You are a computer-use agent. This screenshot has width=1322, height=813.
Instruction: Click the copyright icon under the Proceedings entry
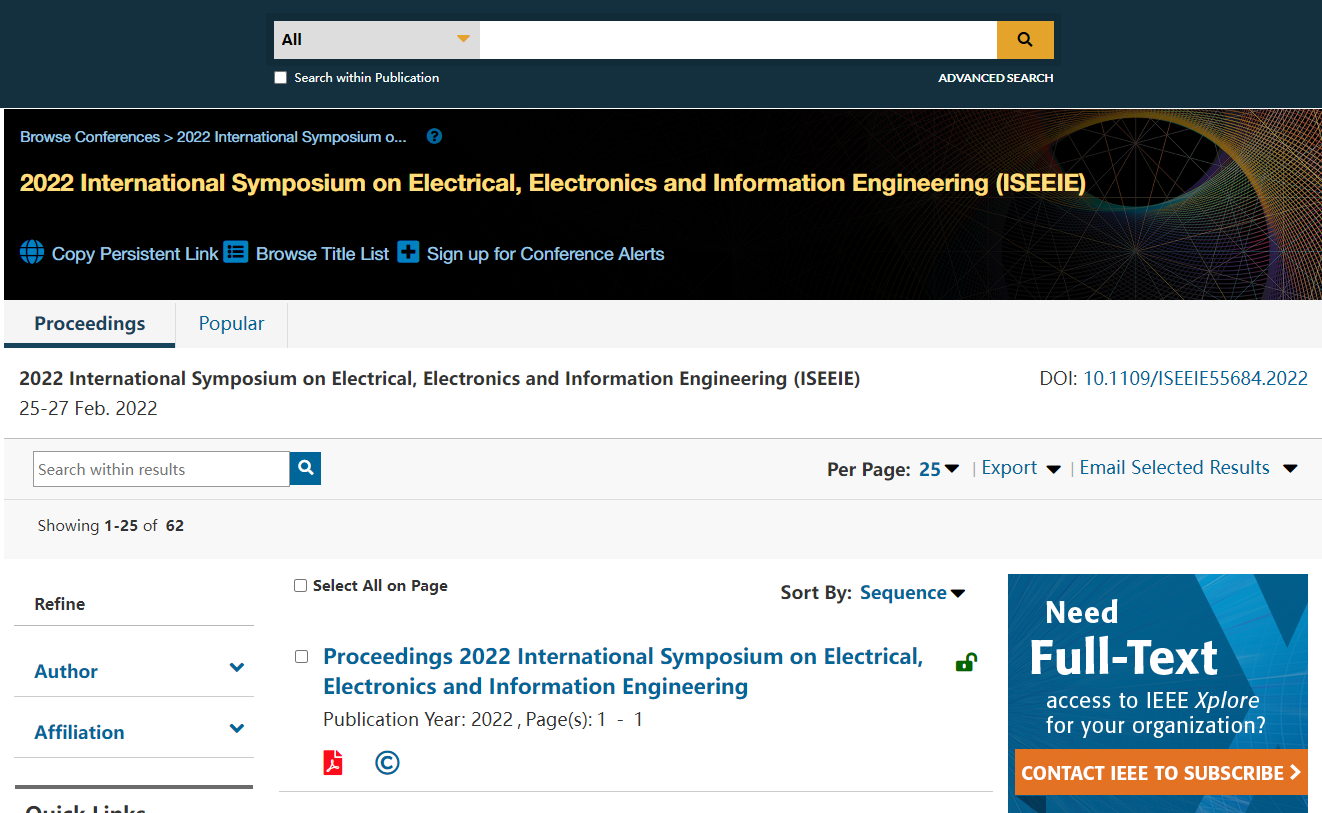point(387,763)
